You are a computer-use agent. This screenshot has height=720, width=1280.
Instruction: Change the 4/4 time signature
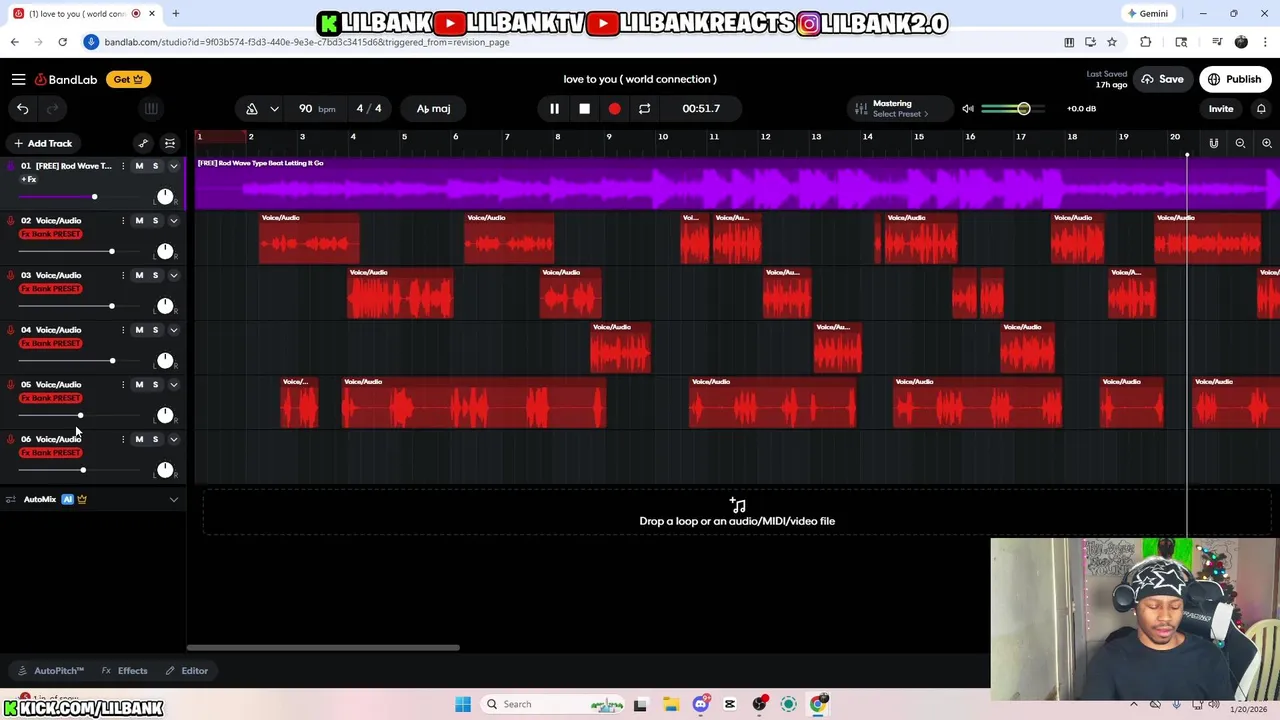point(369,108)
